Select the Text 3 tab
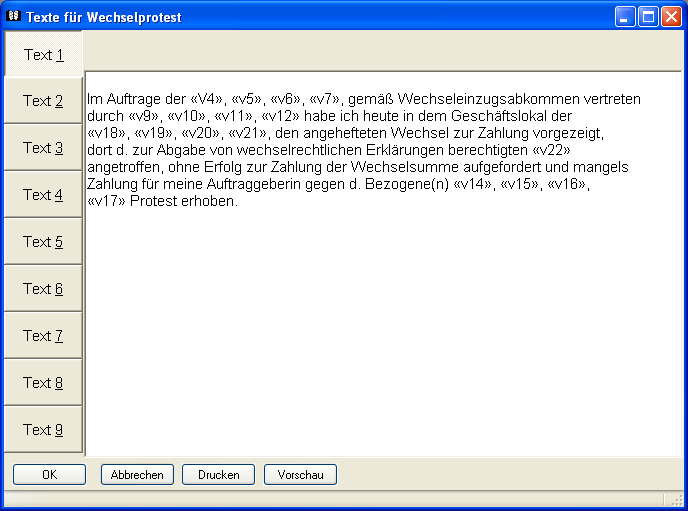Image resolution: width=688 pixels, height=511 pixels. pyautogui.click(x=43, y=148)
